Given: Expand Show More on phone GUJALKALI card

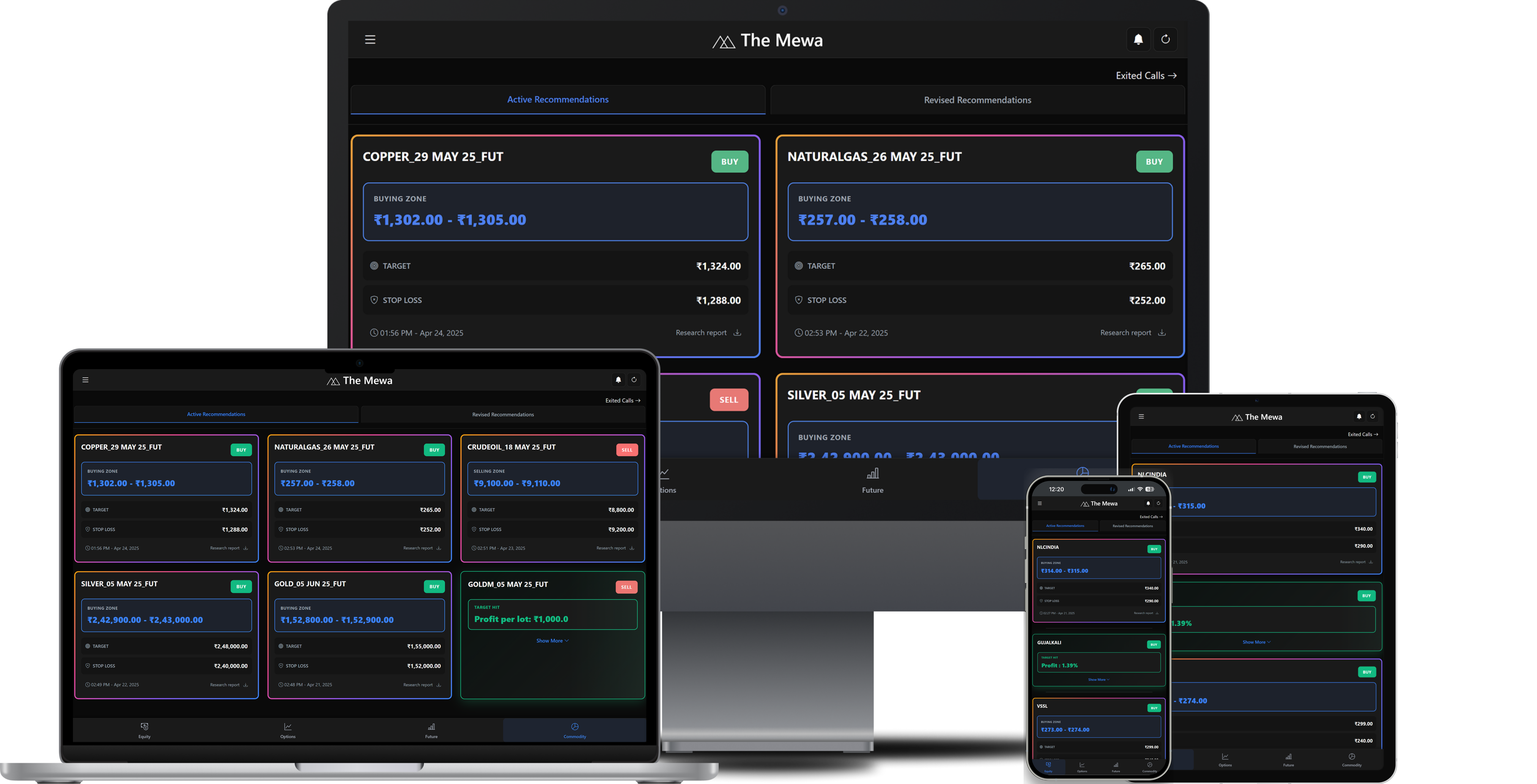Looking at the screenshot, I should [1099, 679].
